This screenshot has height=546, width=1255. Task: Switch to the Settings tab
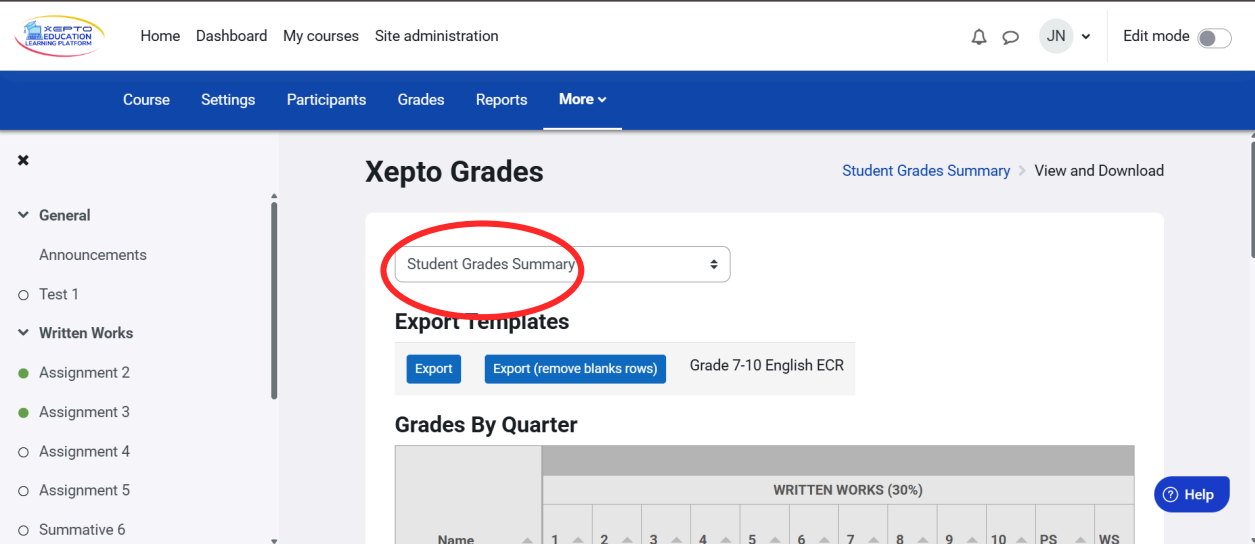tap(228, 100)
